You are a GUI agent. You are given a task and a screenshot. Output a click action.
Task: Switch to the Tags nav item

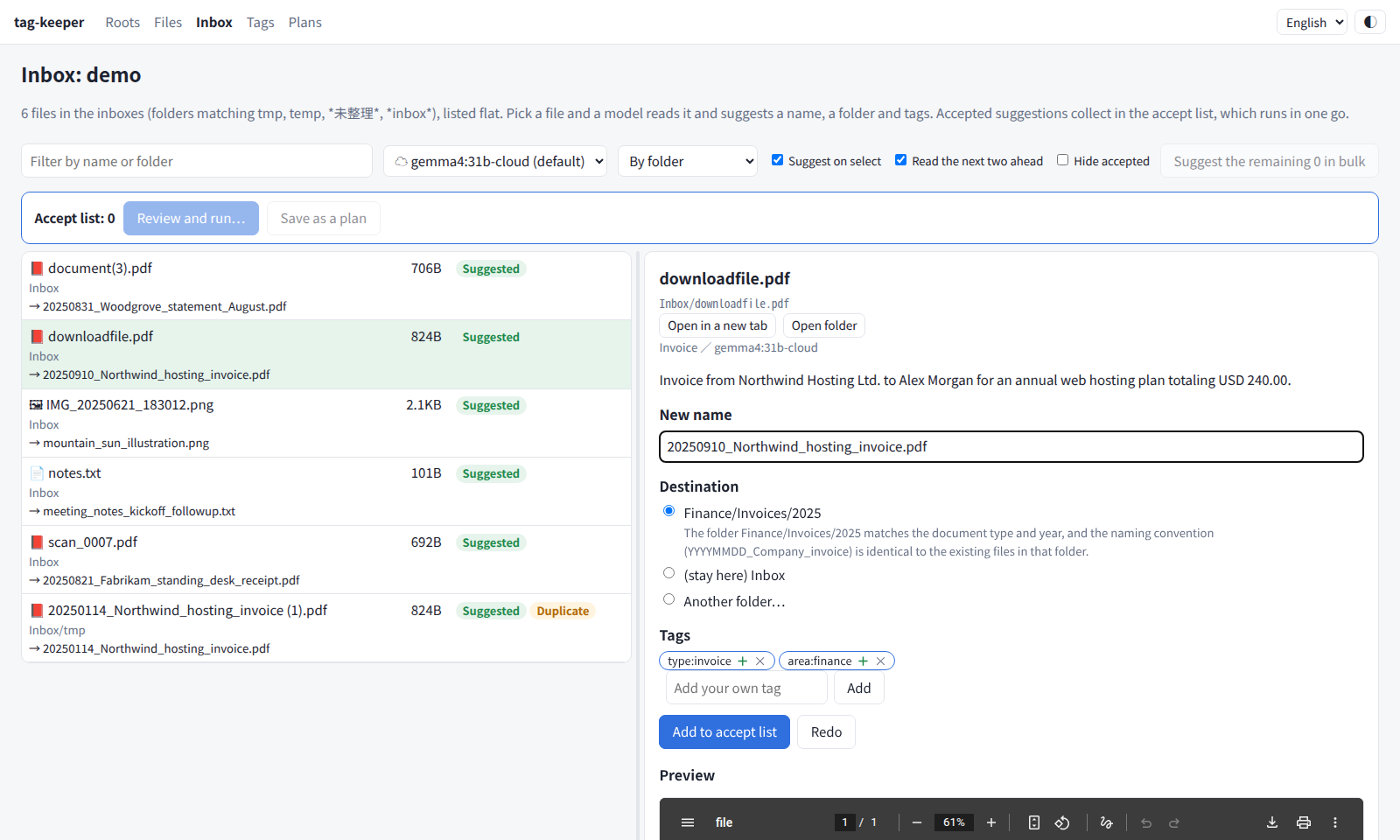pos(260,23)
